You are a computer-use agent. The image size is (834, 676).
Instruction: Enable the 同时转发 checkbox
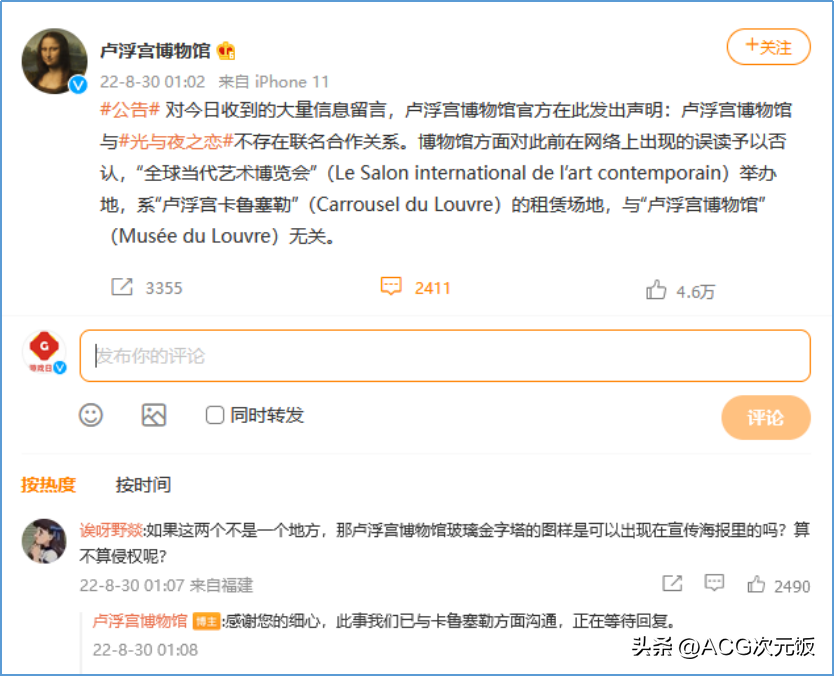215,415
